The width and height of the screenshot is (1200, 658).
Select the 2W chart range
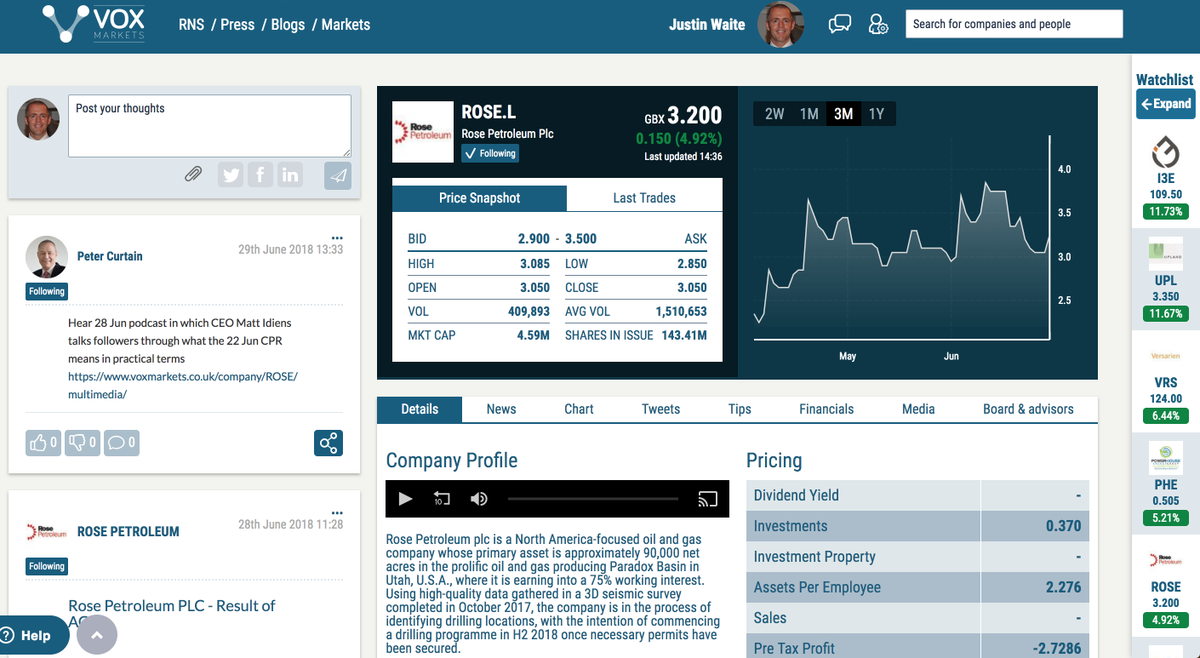774,114
